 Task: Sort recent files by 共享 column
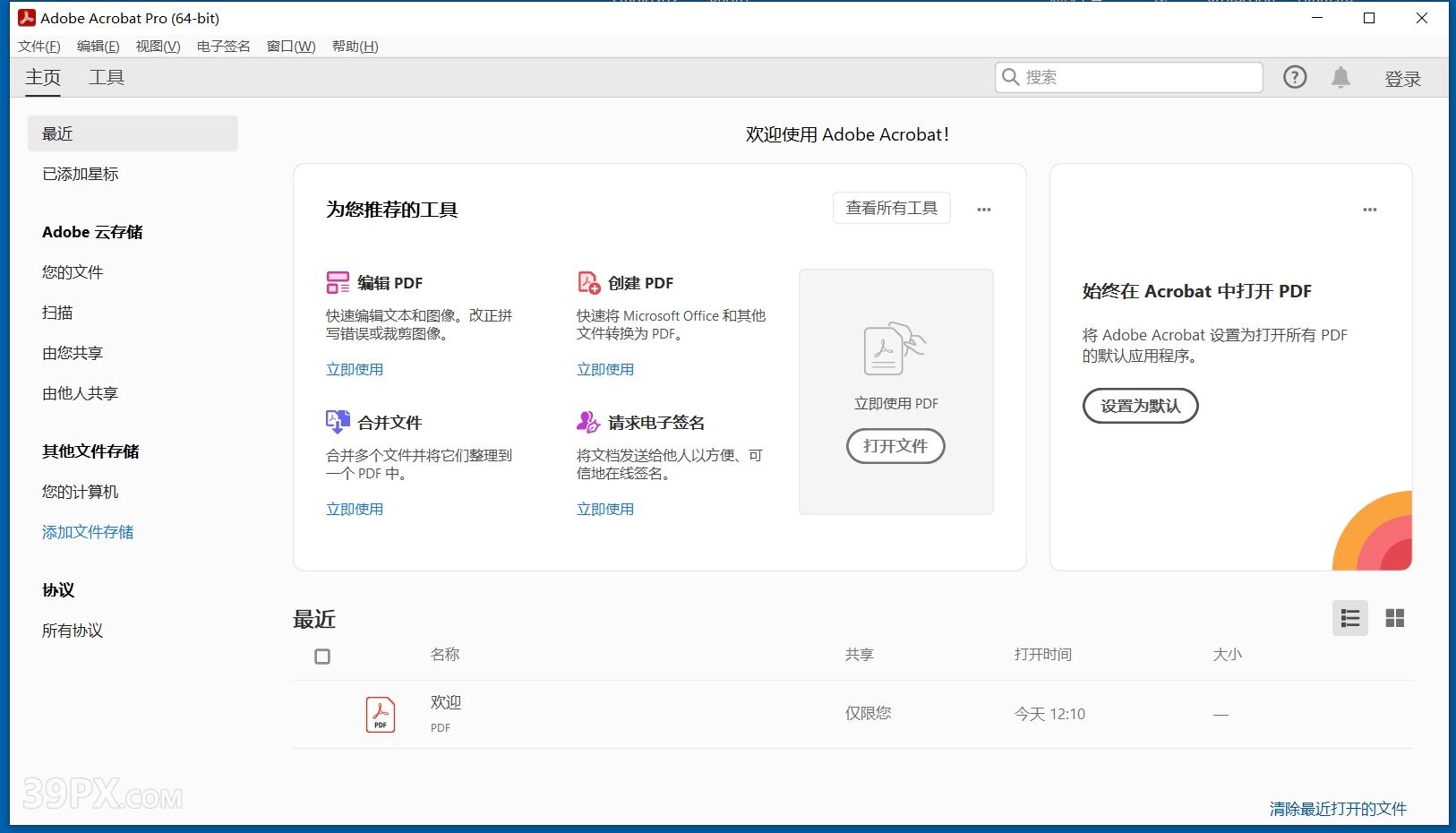tap(860, 655)
